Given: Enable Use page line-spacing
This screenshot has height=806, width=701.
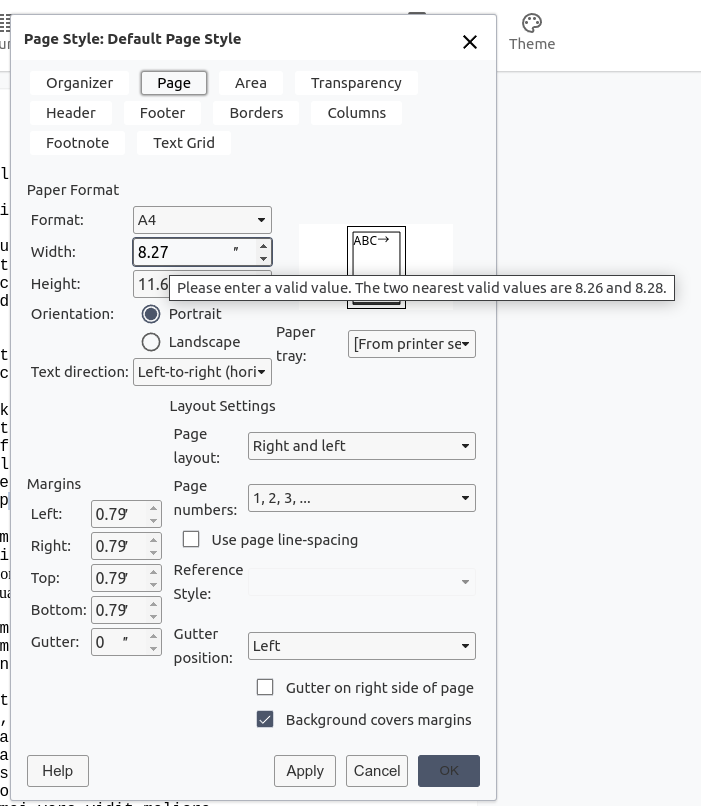Looking at the screenshot, I should coord(190,540).
